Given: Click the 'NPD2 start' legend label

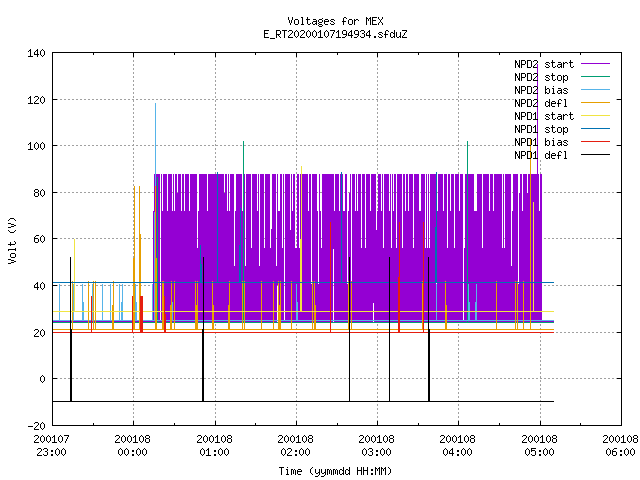Looking at the screenshot, I should [x=544, y=64].
